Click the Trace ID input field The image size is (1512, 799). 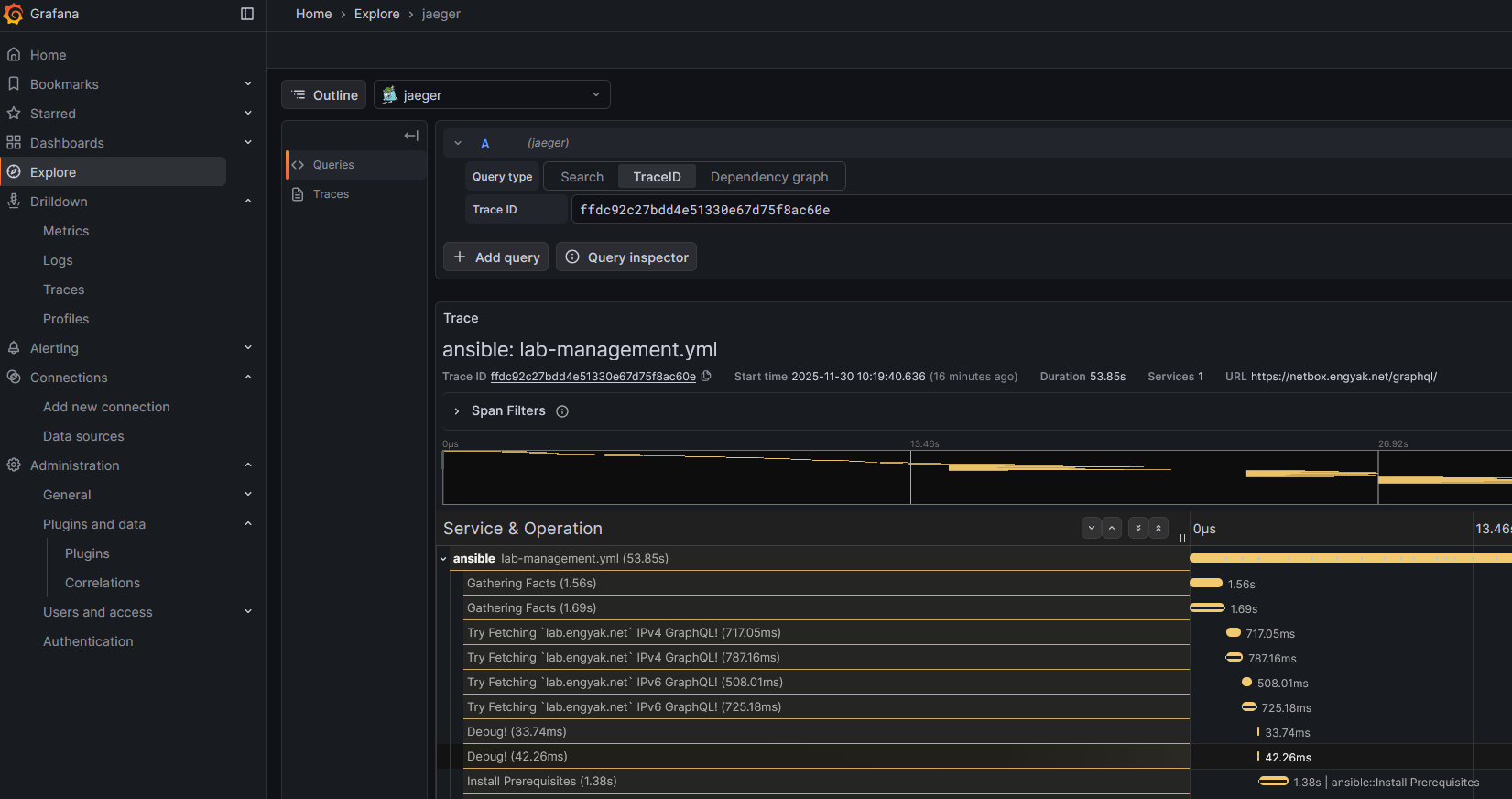[1007, 210]
